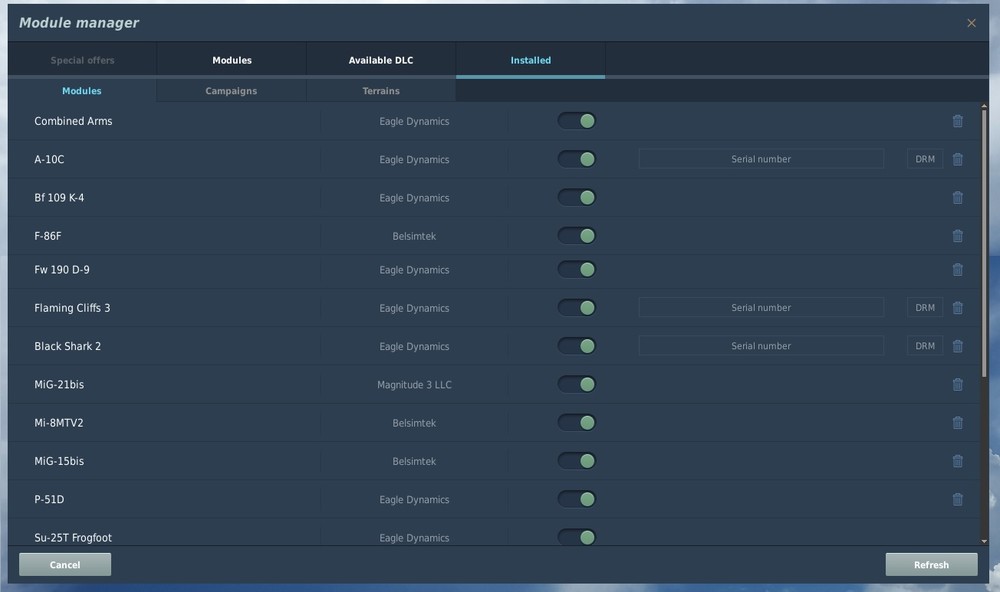
Task: Remove Bf 109 K-4 using its trash icon
Action: click(957, 198)
